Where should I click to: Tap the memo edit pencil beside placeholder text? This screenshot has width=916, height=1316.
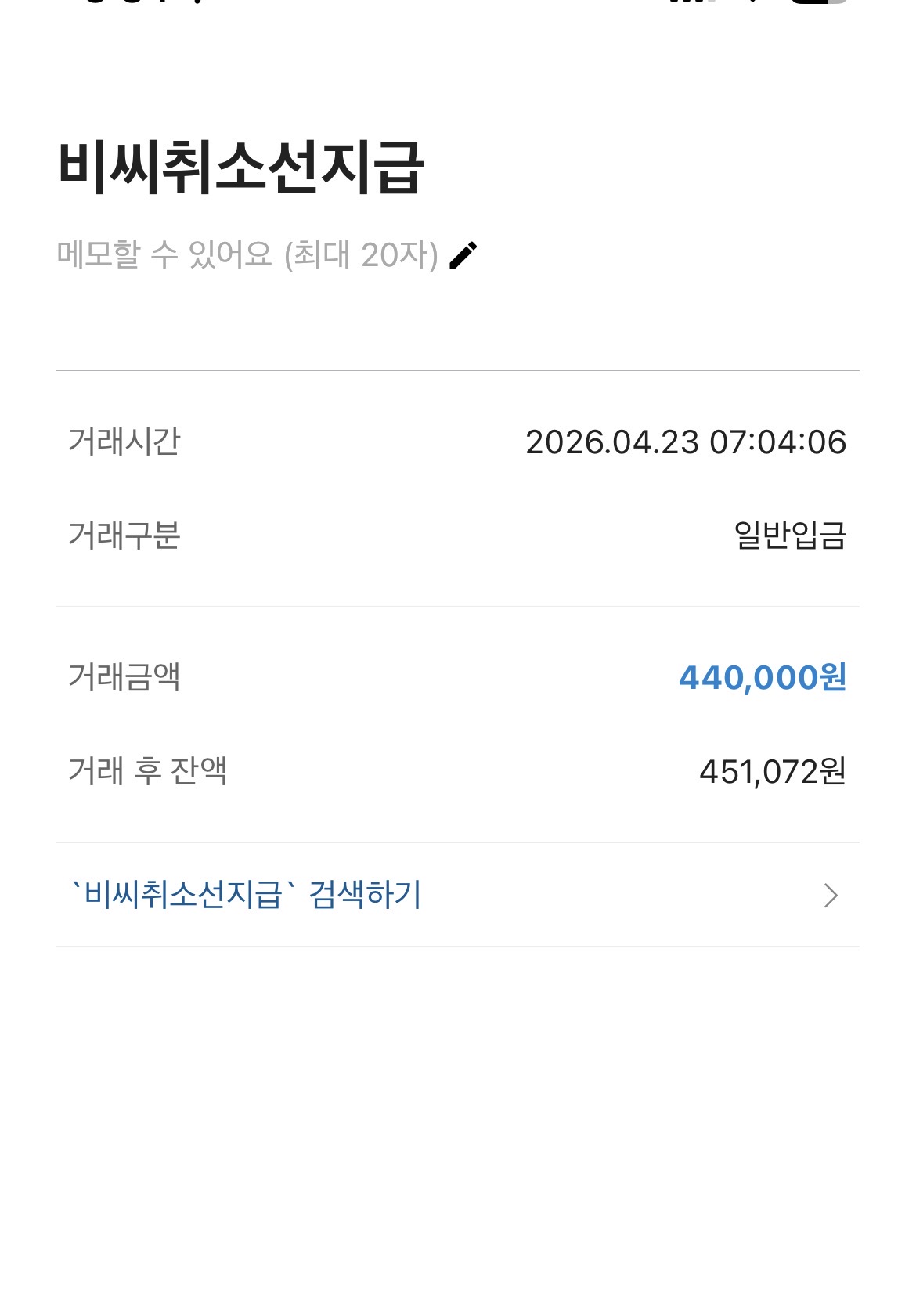coord(465,252)
